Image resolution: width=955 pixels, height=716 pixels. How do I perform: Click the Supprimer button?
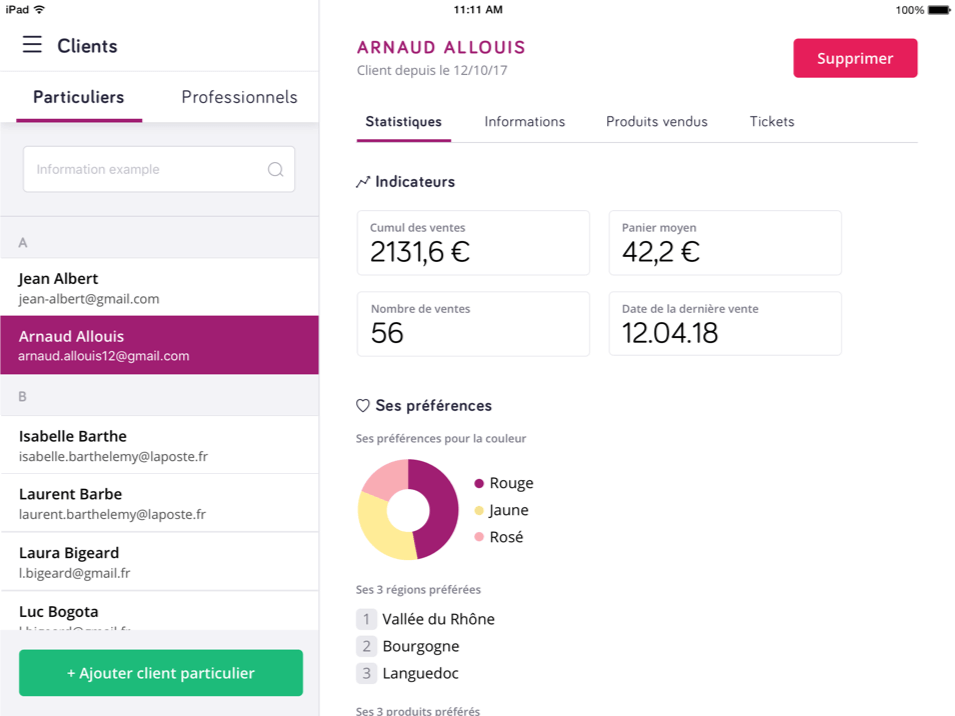click(854, 58)
